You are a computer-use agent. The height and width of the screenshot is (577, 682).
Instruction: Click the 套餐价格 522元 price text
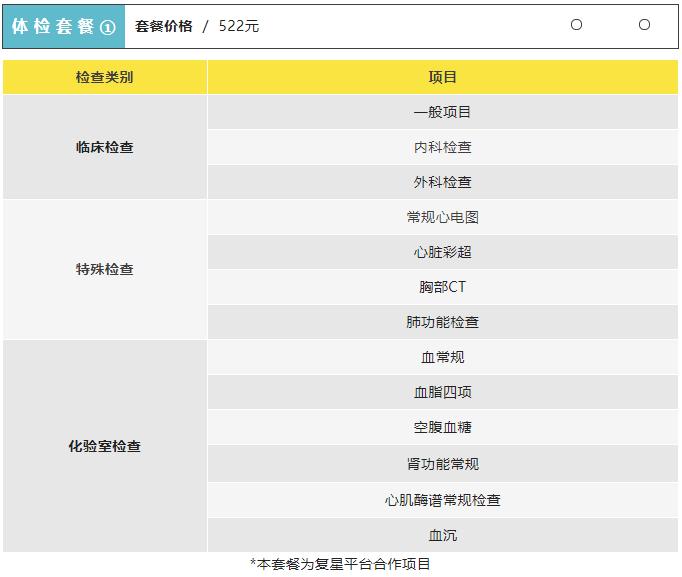coord(197,27)
